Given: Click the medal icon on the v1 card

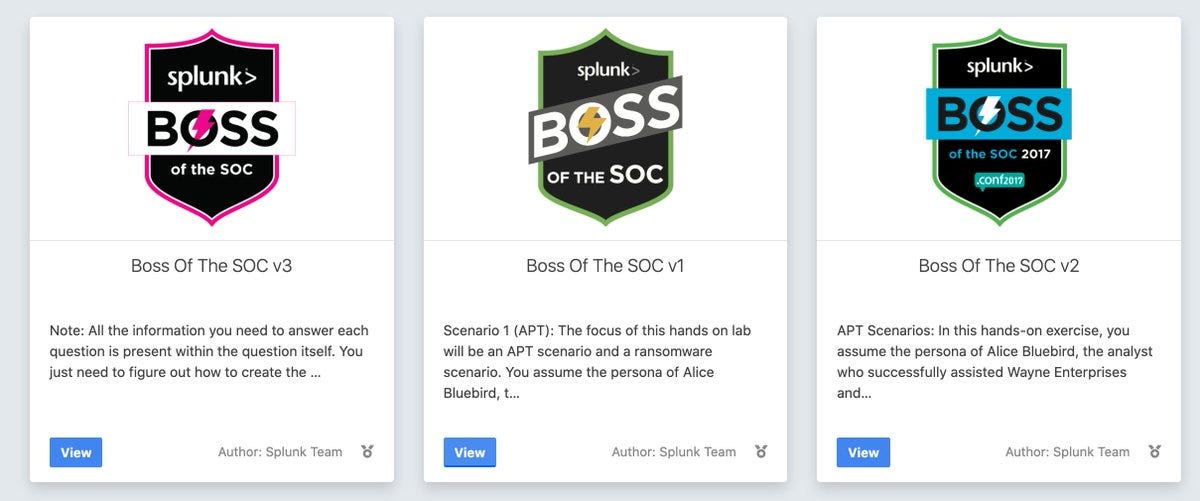Looking at the screenshot, I should click(x=761, y=452).
